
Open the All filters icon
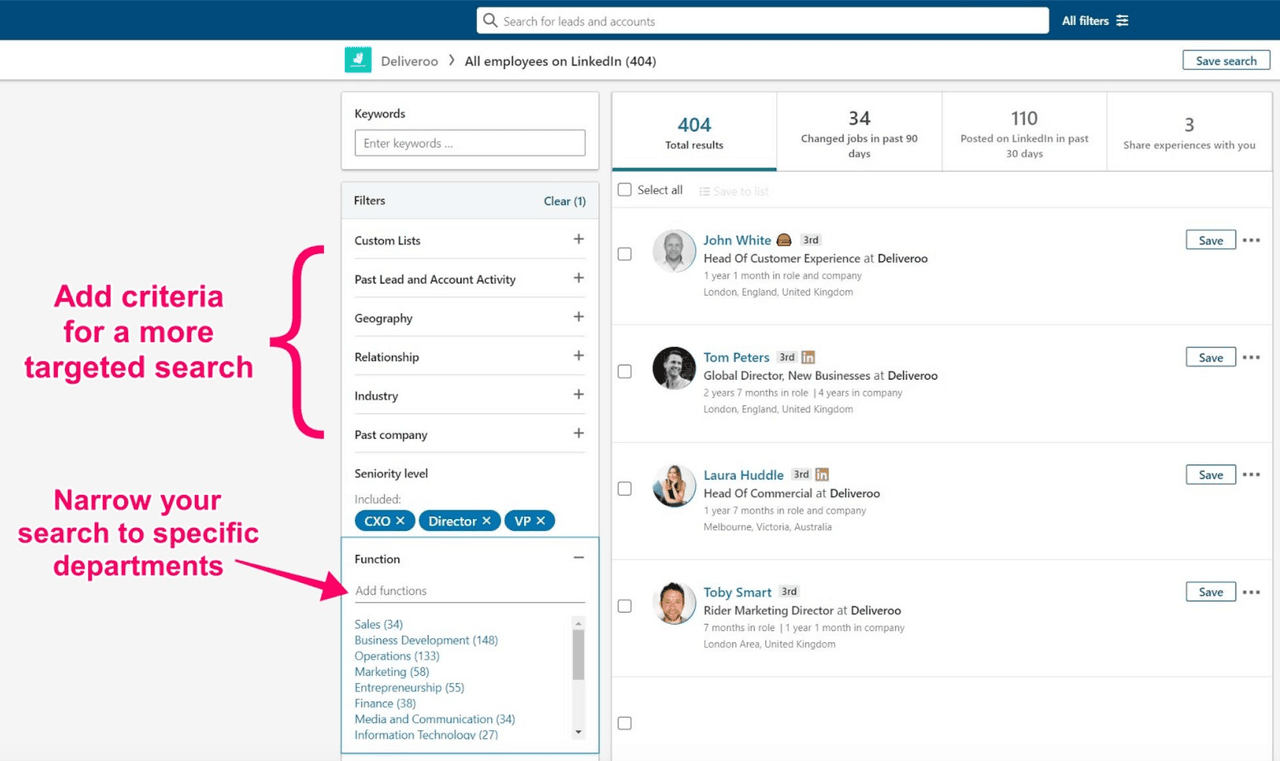click(x=1123, y=20)
